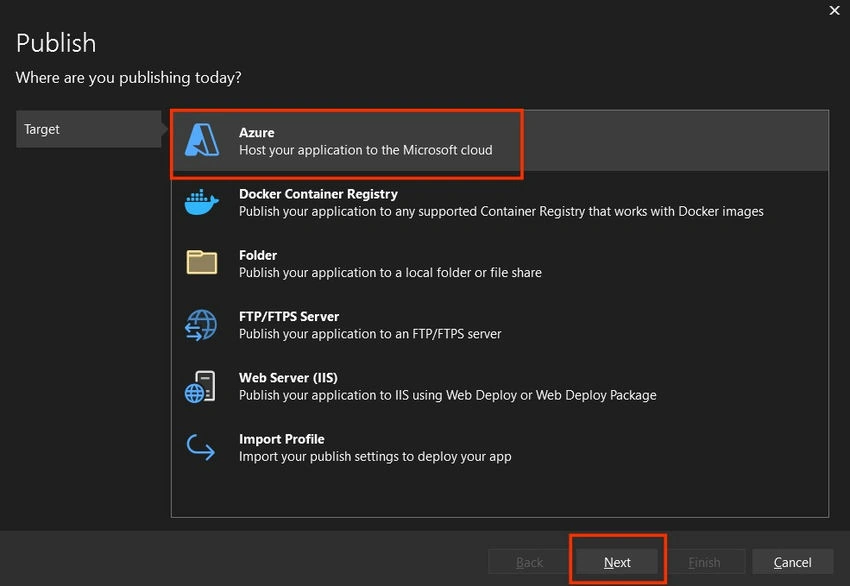The width and height of the screenshot is (850, 586).
Task: Click 'Publish your application to an FTP/FTPS server'
Action: [x=370, y=334]
